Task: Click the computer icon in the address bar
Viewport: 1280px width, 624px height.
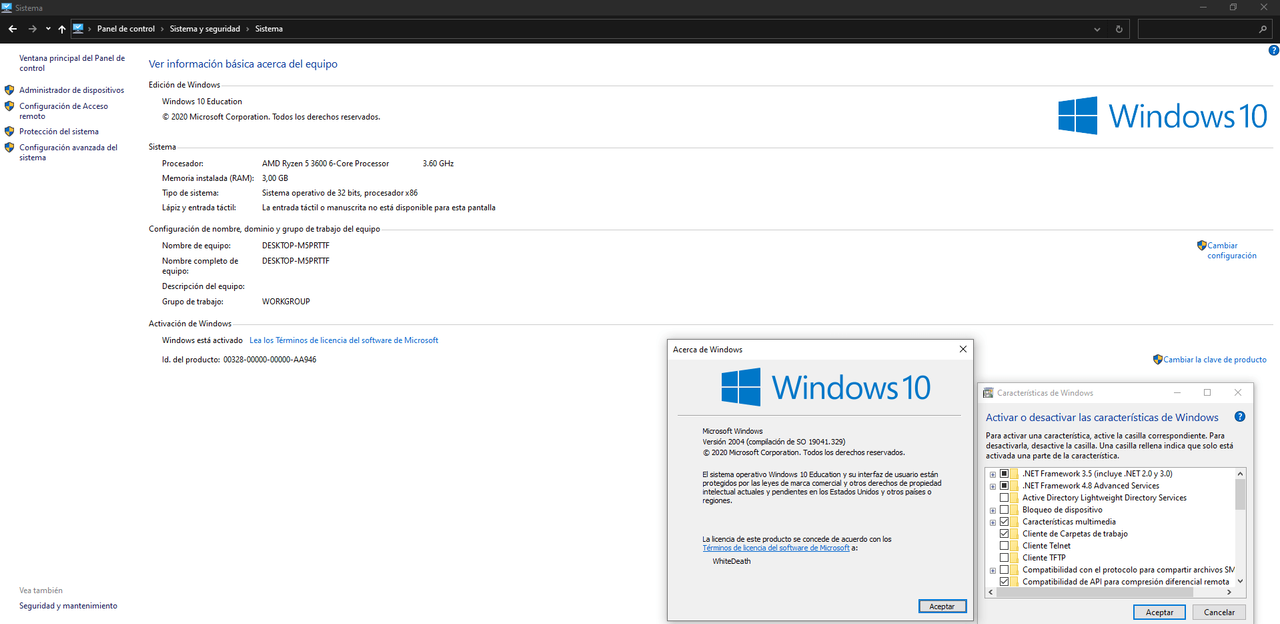Action: (x=78, y=29)
